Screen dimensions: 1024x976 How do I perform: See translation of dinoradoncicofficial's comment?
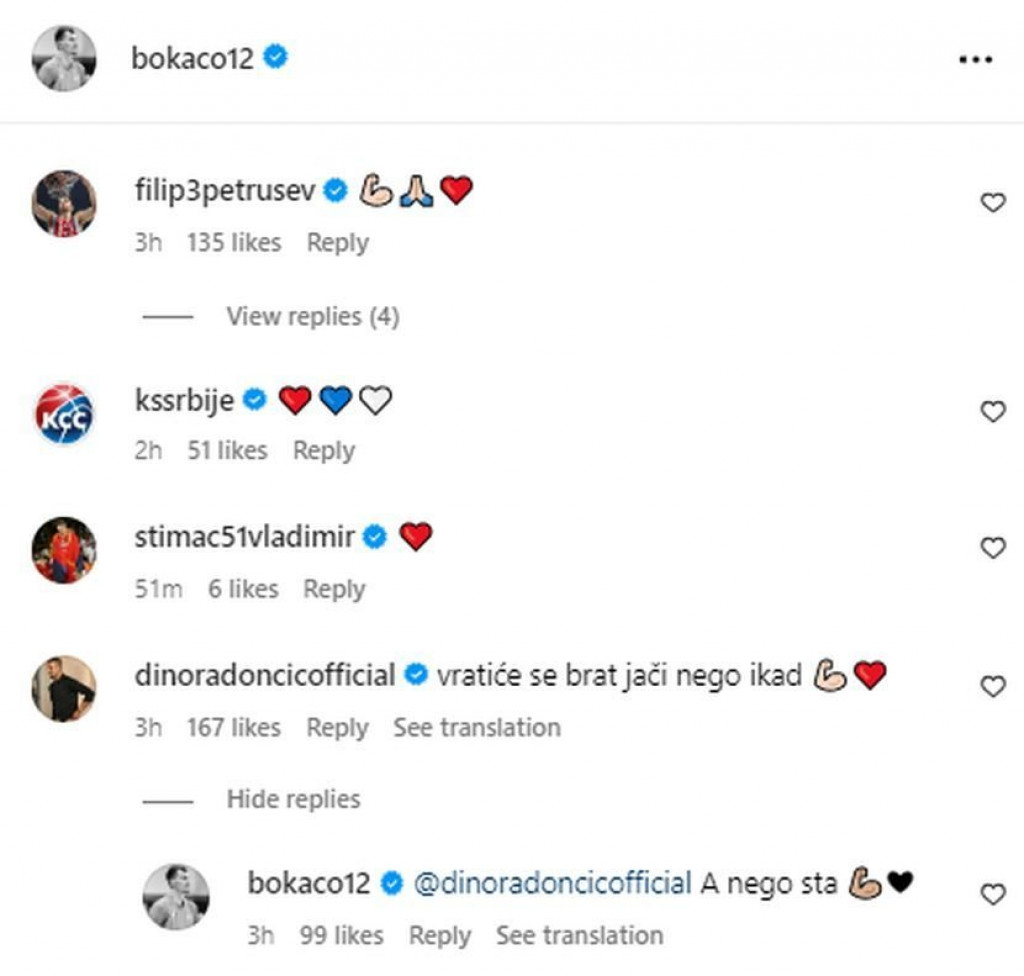pyautogui.click(x=476, y=728)
